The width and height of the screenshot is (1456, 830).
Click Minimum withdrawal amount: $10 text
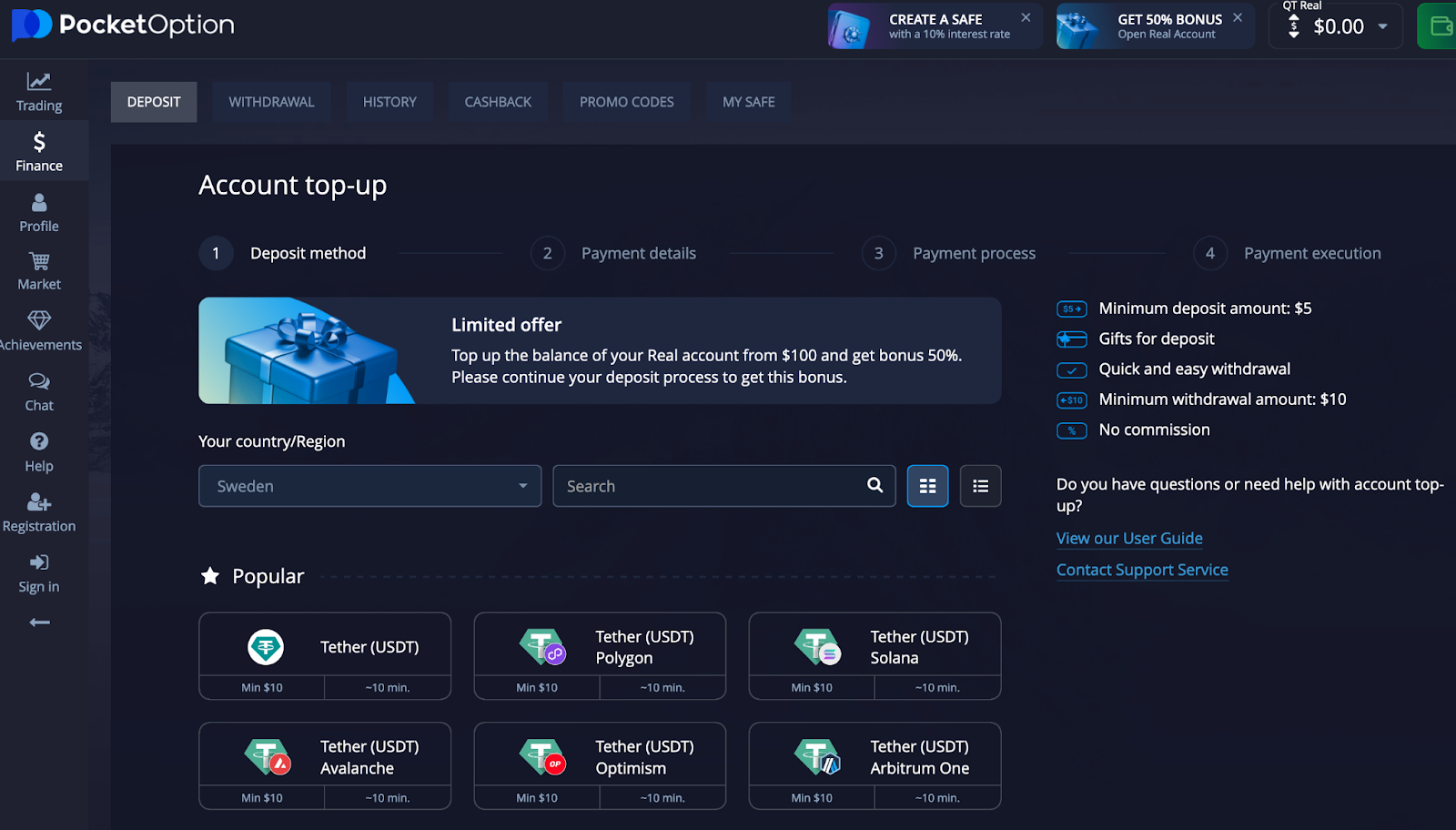click(1222, 399)
